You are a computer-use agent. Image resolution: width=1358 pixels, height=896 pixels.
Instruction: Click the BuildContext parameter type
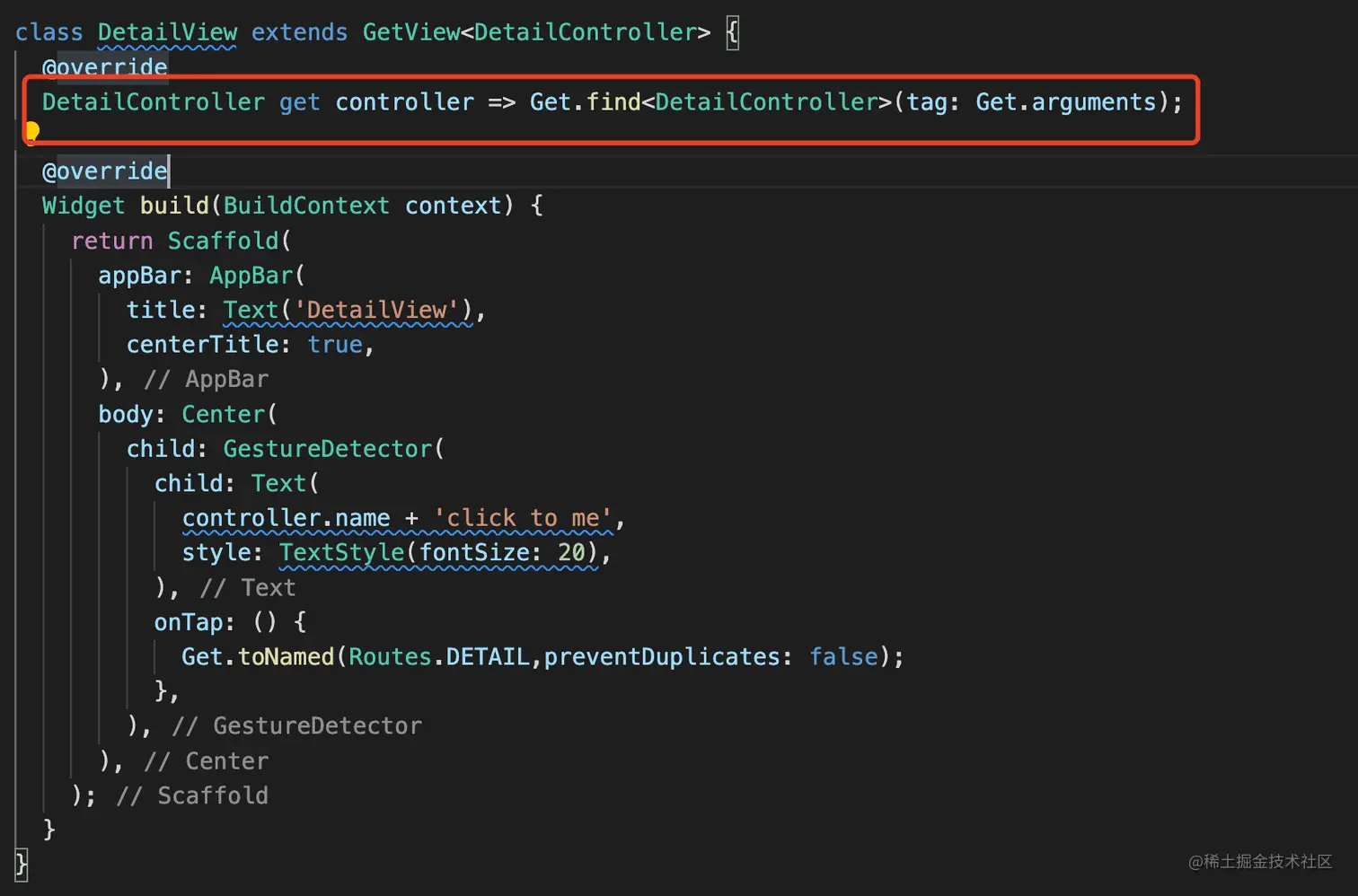(306, 206)
